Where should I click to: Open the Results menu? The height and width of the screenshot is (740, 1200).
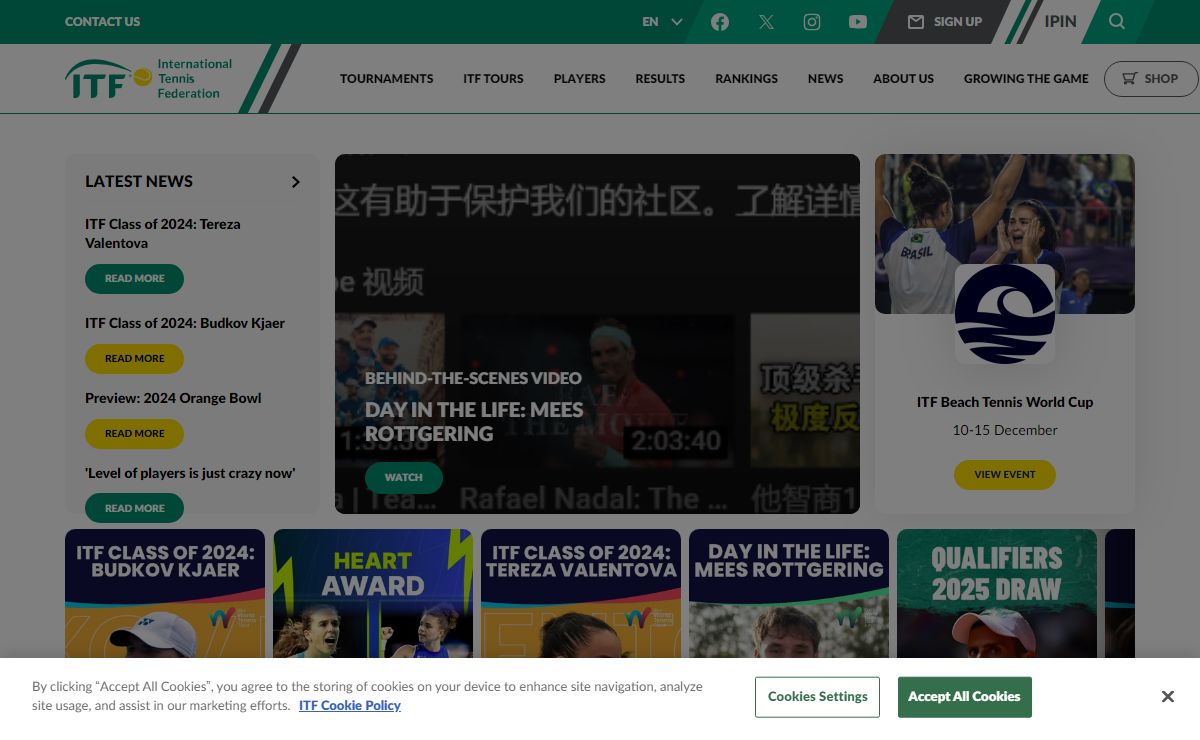660,78
